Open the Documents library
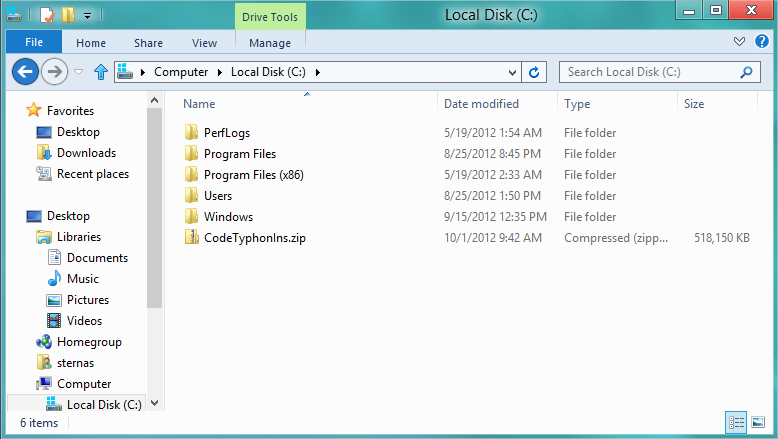Image resolution: width=778 pixels, height=439 pixels. [x=97, y=258]
